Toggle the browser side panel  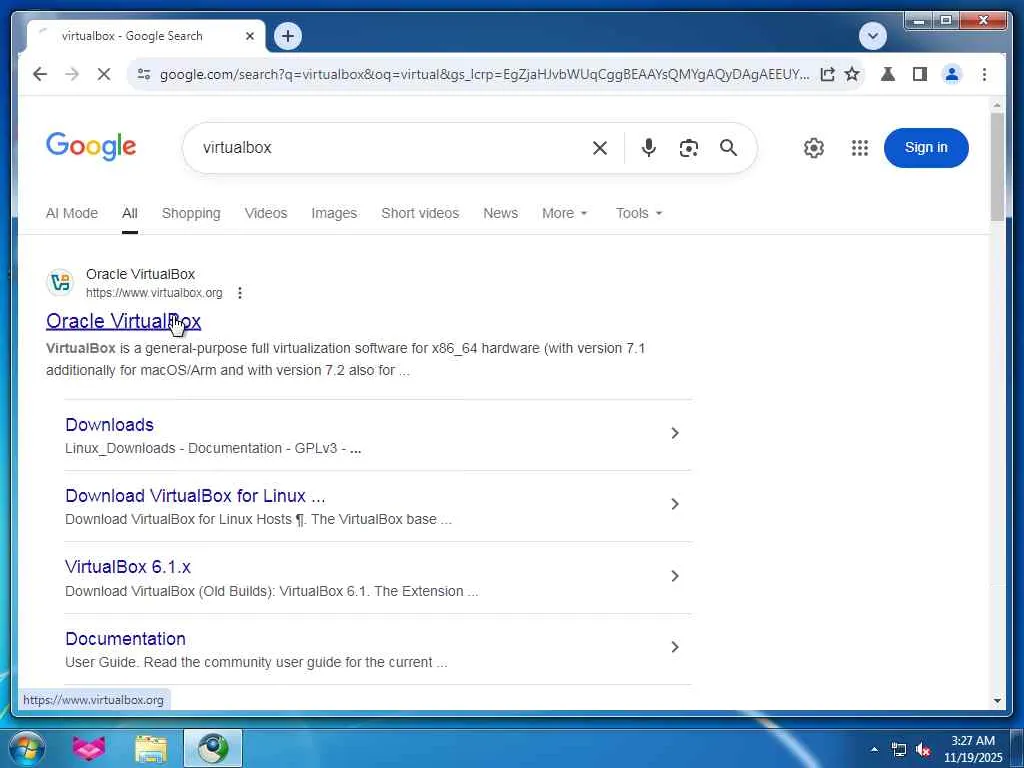(920, 74)
